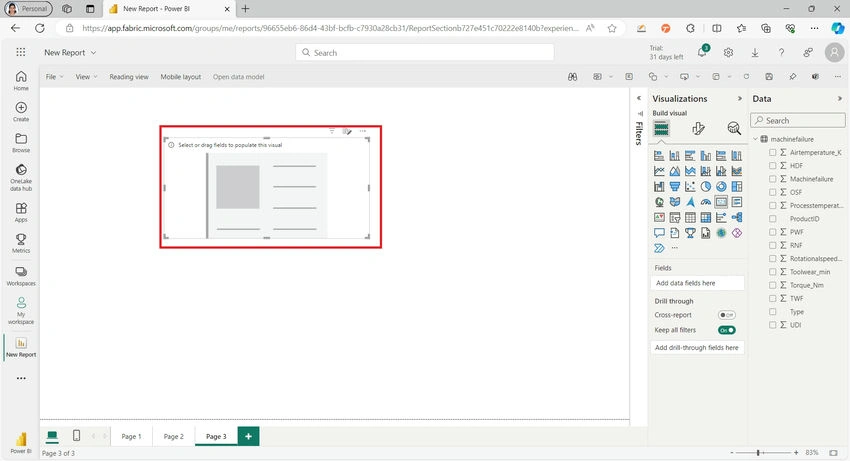Open Metrics trophy icon in sidebar
The height and width of the screenshot is (461, 850).
(21, 243)
